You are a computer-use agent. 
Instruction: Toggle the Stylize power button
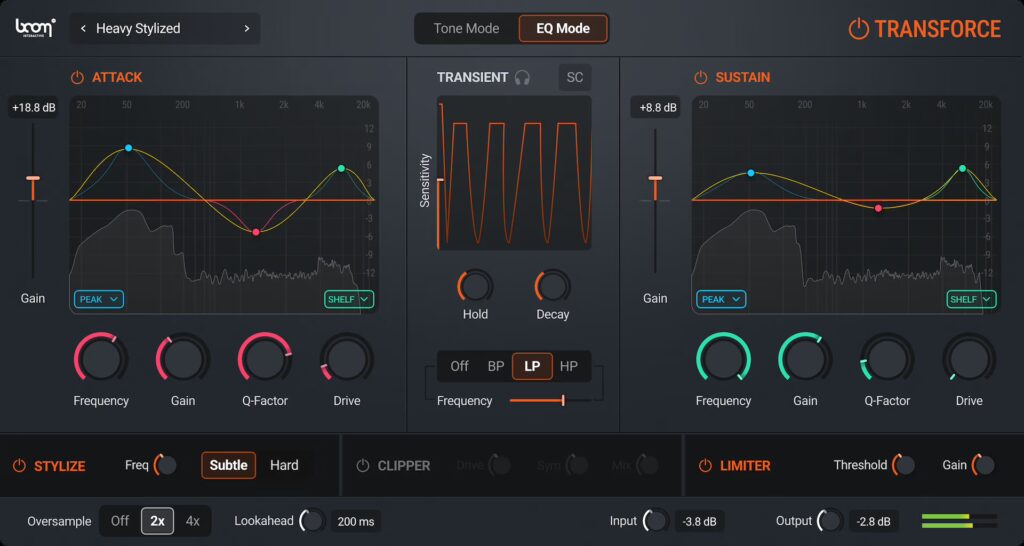coord(19,466)
